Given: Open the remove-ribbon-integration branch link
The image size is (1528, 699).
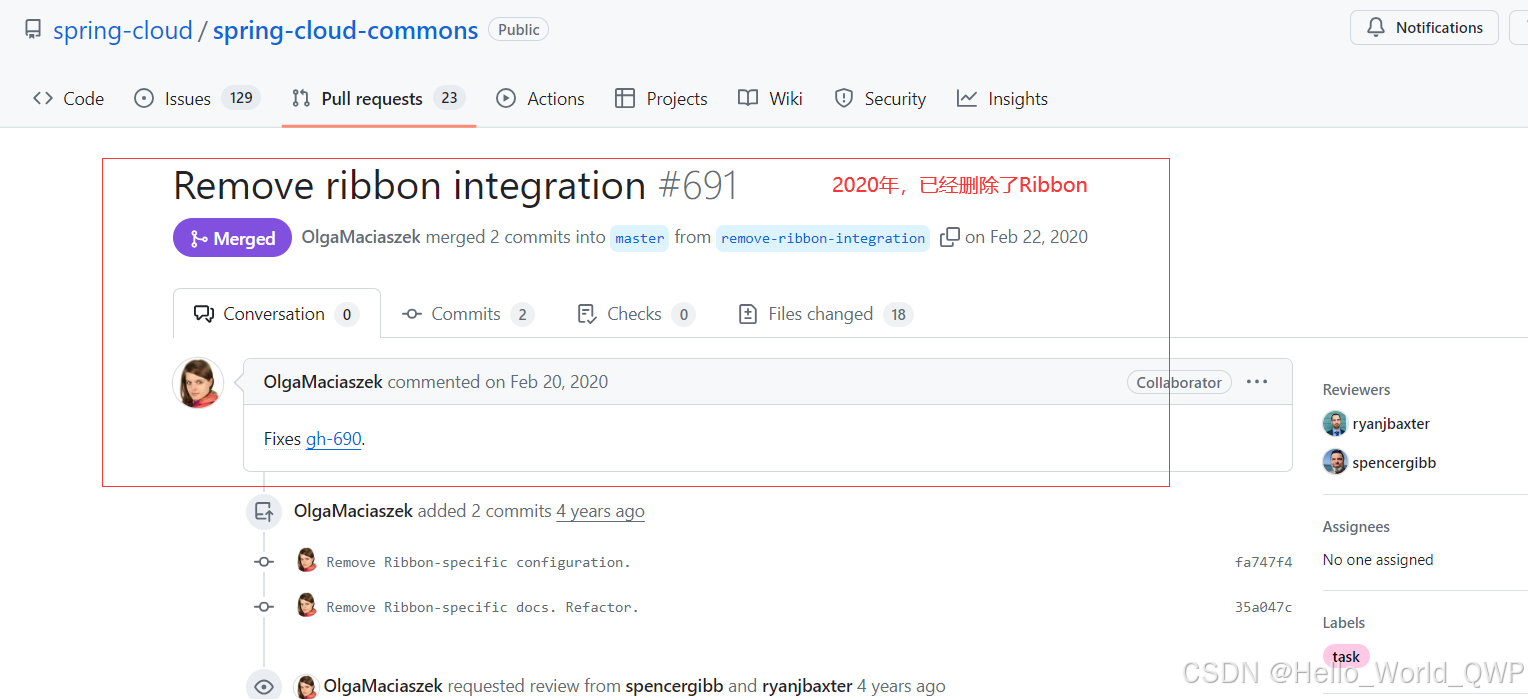Looking at the screenshot, I should pos(823,238).
